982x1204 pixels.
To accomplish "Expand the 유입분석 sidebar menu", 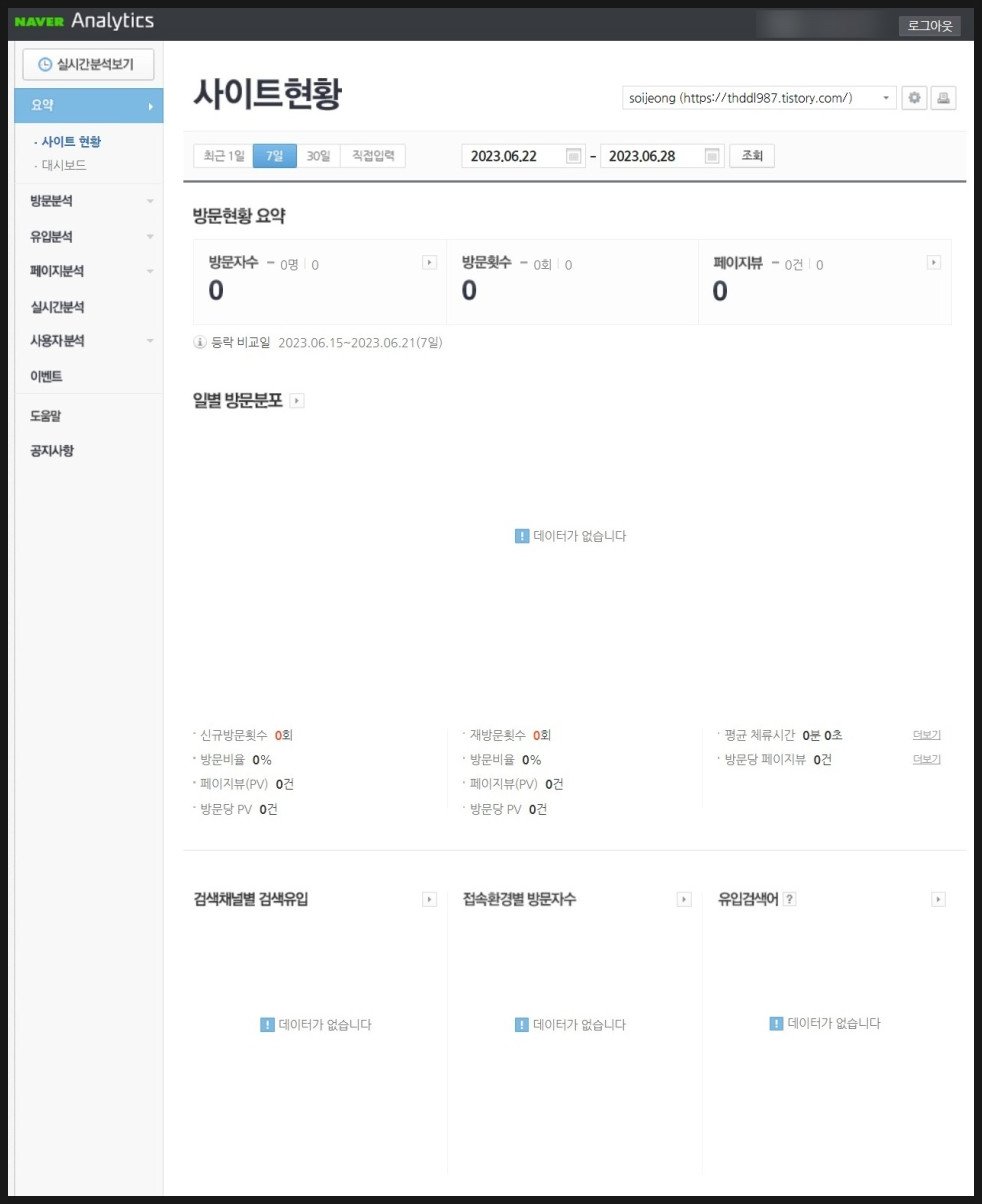I will tap(89, 237).
